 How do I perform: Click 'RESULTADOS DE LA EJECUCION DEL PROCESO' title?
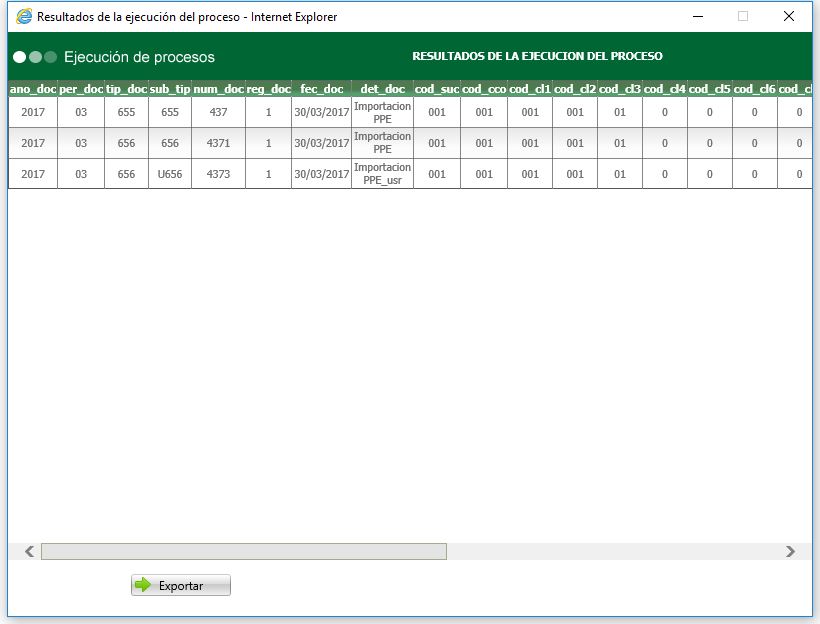click(x=539, y=56)
